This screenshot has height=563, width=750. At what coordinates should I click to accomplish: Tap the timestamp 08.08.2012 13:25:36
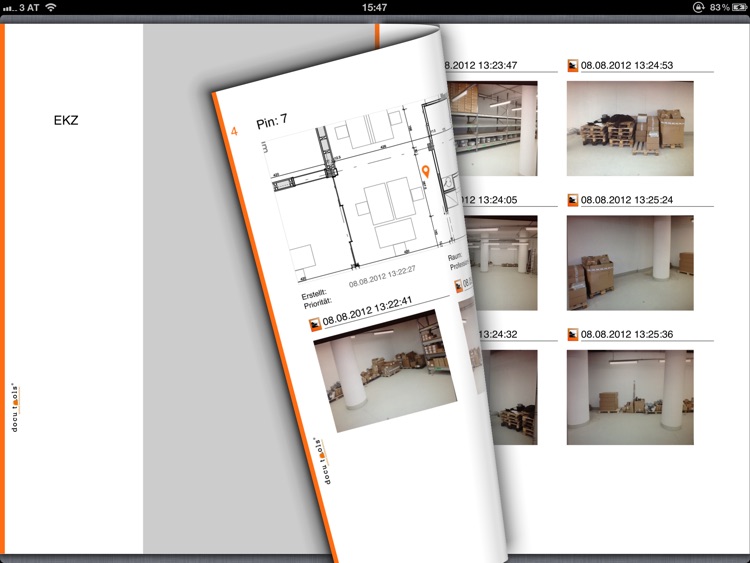pos(627,334)
